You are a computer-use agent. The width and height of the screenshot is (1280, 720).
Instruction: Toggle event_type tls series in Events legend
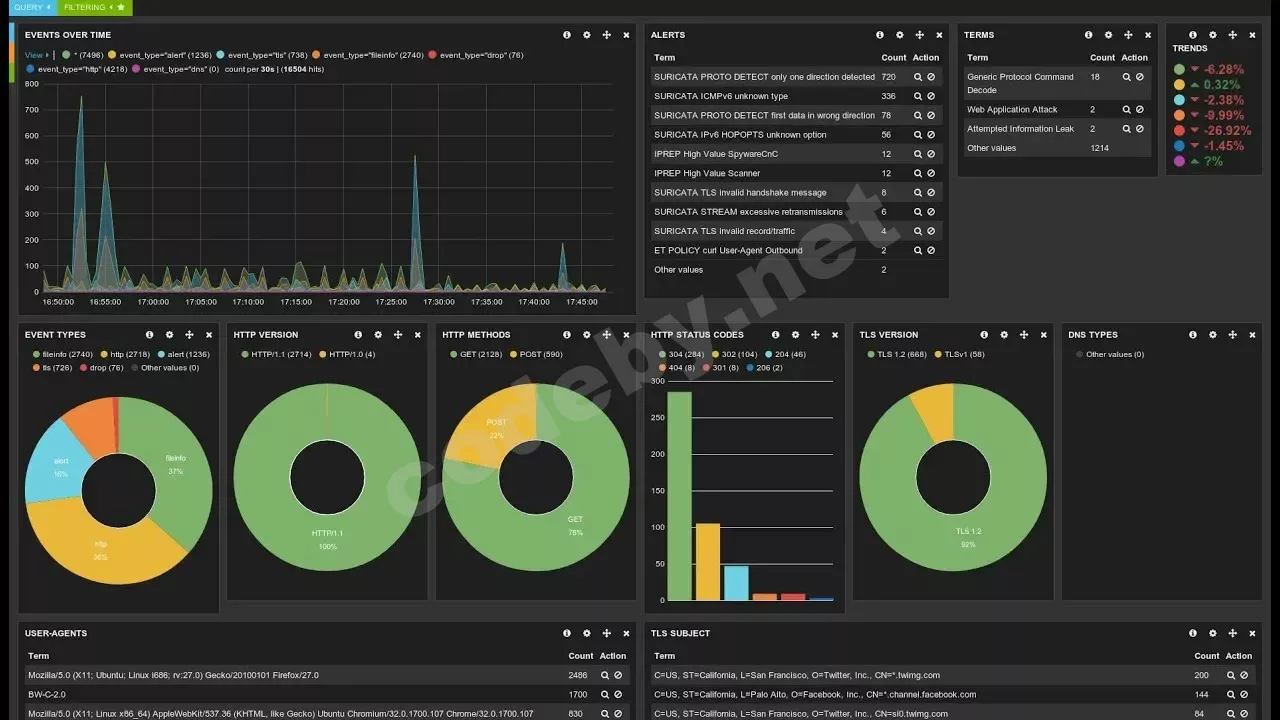click(x=262, y=55)
